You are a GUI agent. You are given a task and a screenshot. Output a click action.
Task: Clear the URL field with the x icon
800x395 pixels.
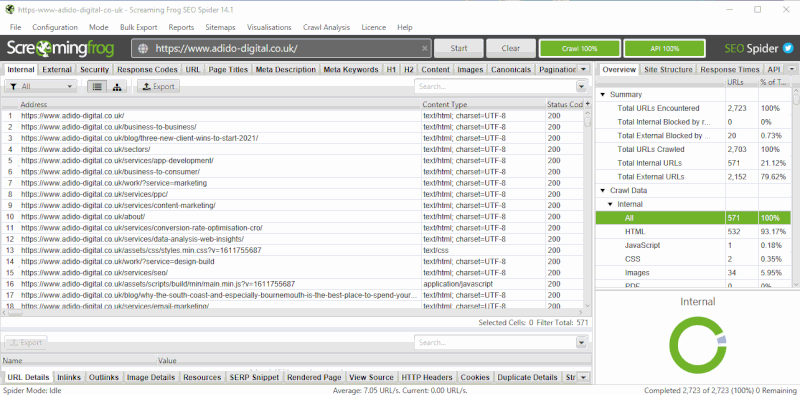tap(424, 48)
